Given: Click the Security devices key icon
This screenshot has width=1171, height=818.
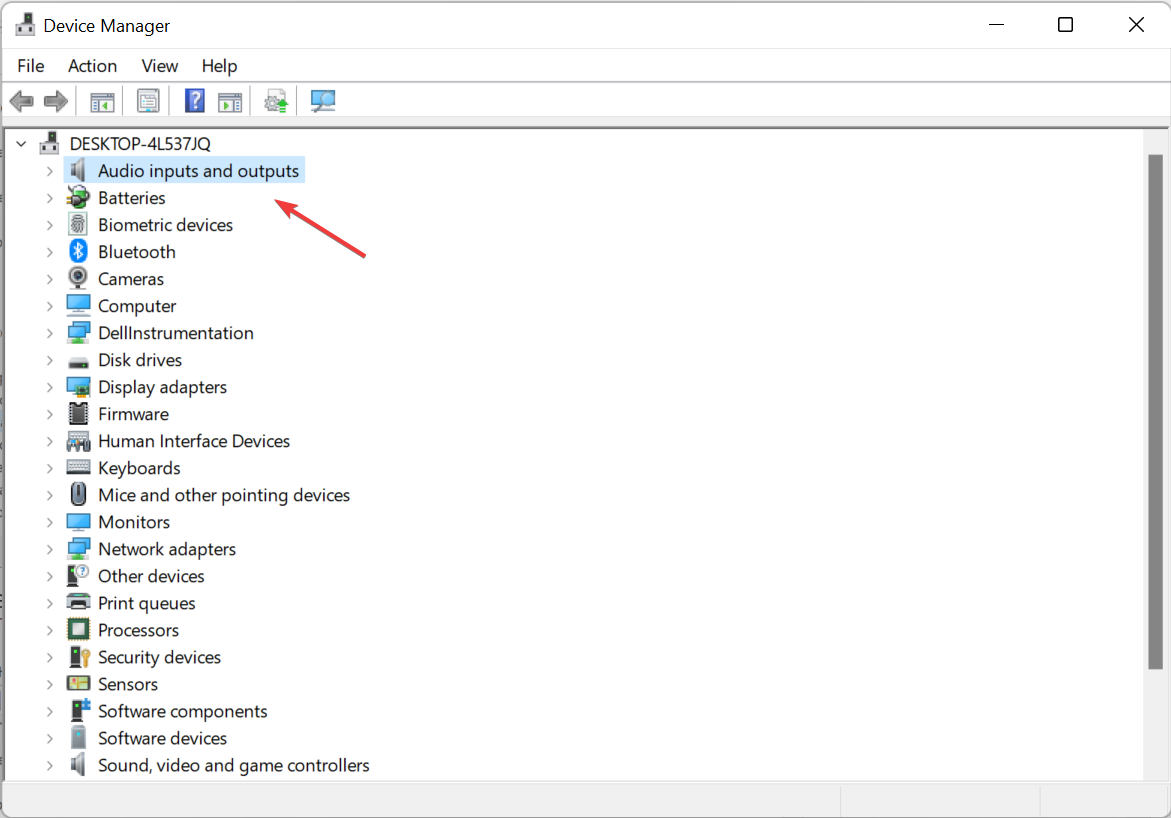Looking at the screenshot, I should [78, 657].
